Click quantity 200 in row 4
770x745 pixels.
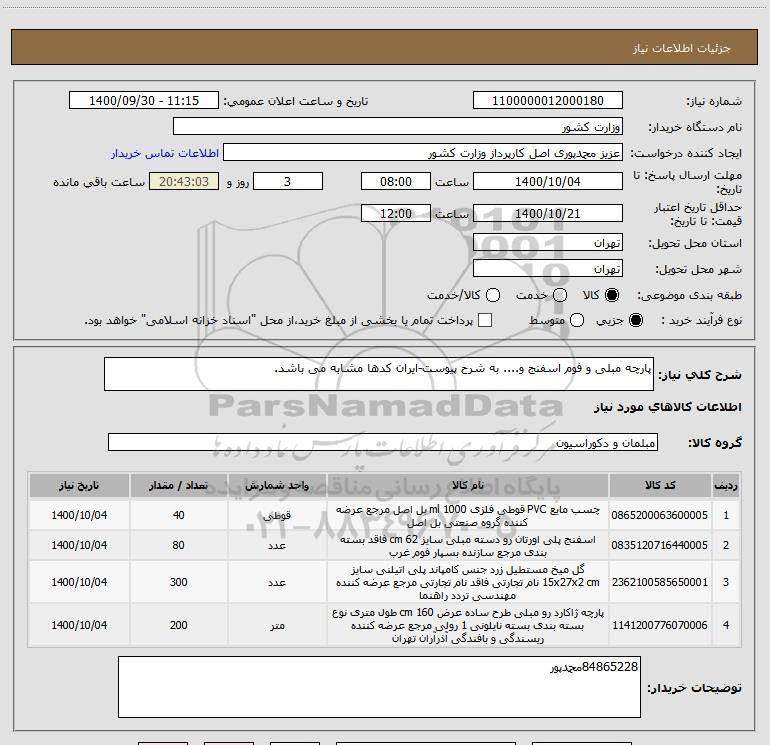point(178,625)
